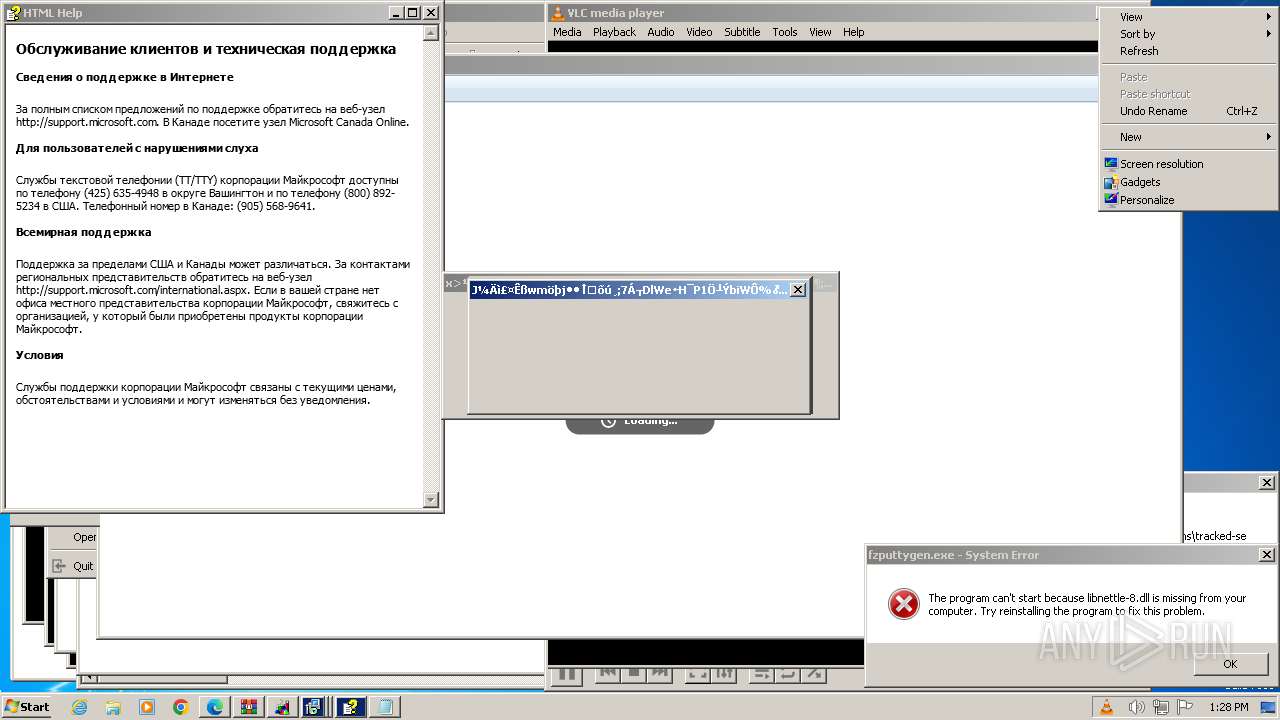The image size is (1280, 720).
Task: Close the small window showing 'tracked-se' text
Action: tap(1266, 482)
